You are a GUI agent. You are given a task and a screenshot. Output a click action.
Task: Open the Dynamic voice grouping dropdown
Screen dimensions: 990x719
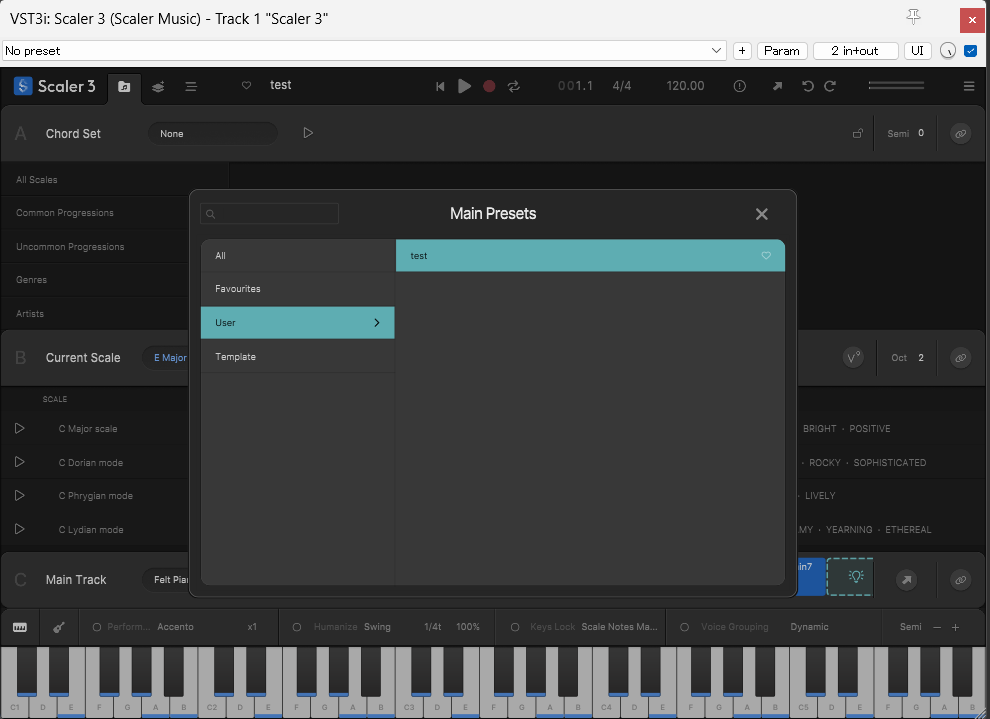pos(809,627)
